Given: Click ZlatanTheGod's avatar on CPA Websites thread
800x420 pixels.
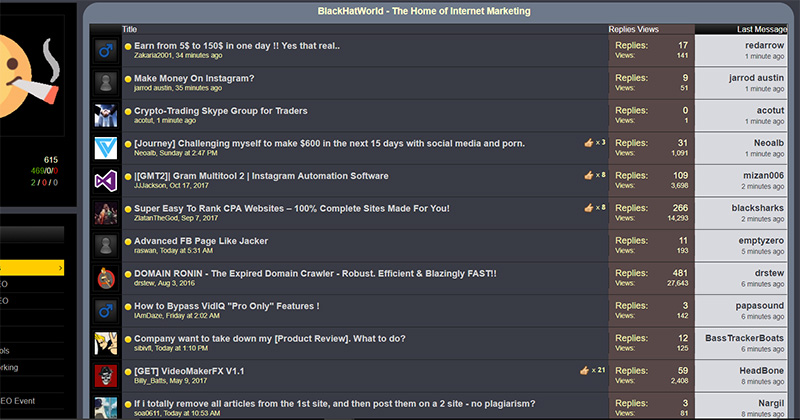Looking at the screenshot, I should click(106, 213).
